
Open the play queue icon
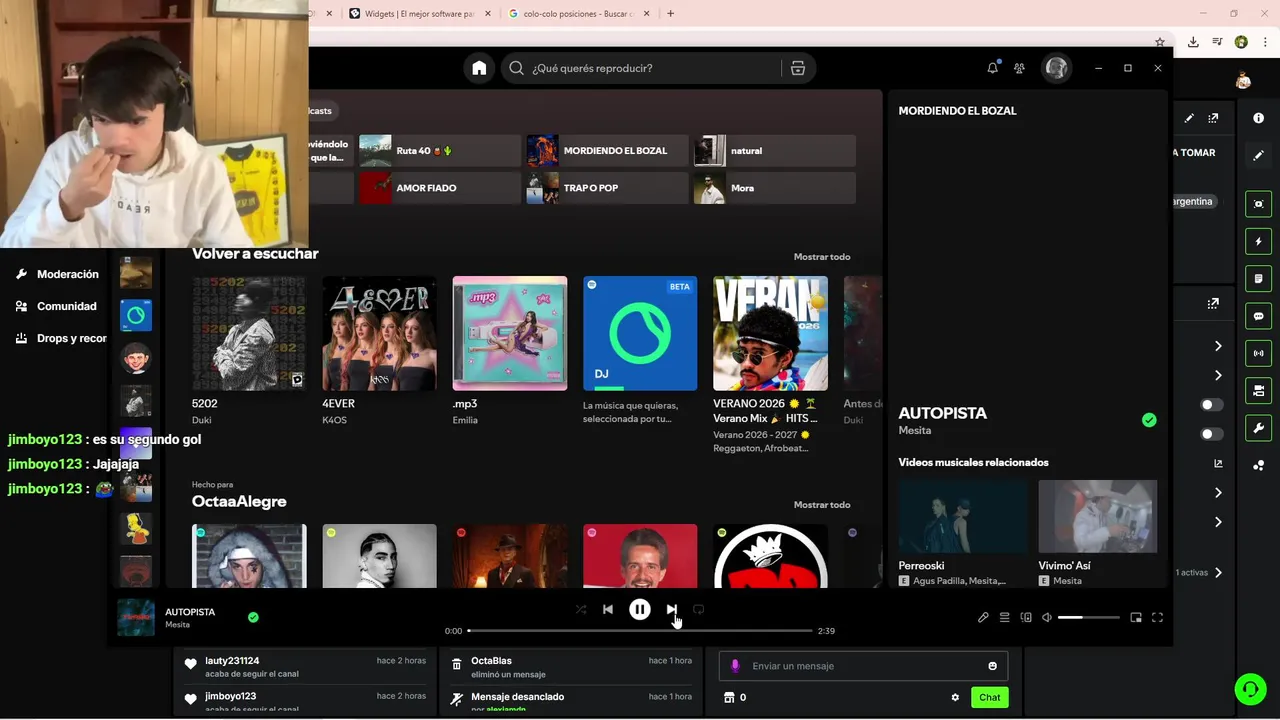click(x=1005, y=617)
